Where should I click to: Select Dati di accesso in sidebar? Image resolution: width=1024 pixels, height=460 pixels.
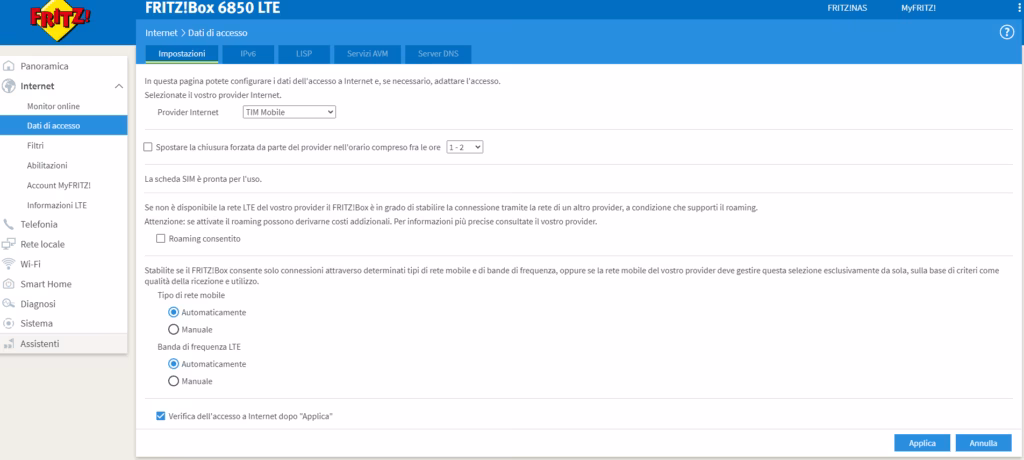(x=63, y=125)
